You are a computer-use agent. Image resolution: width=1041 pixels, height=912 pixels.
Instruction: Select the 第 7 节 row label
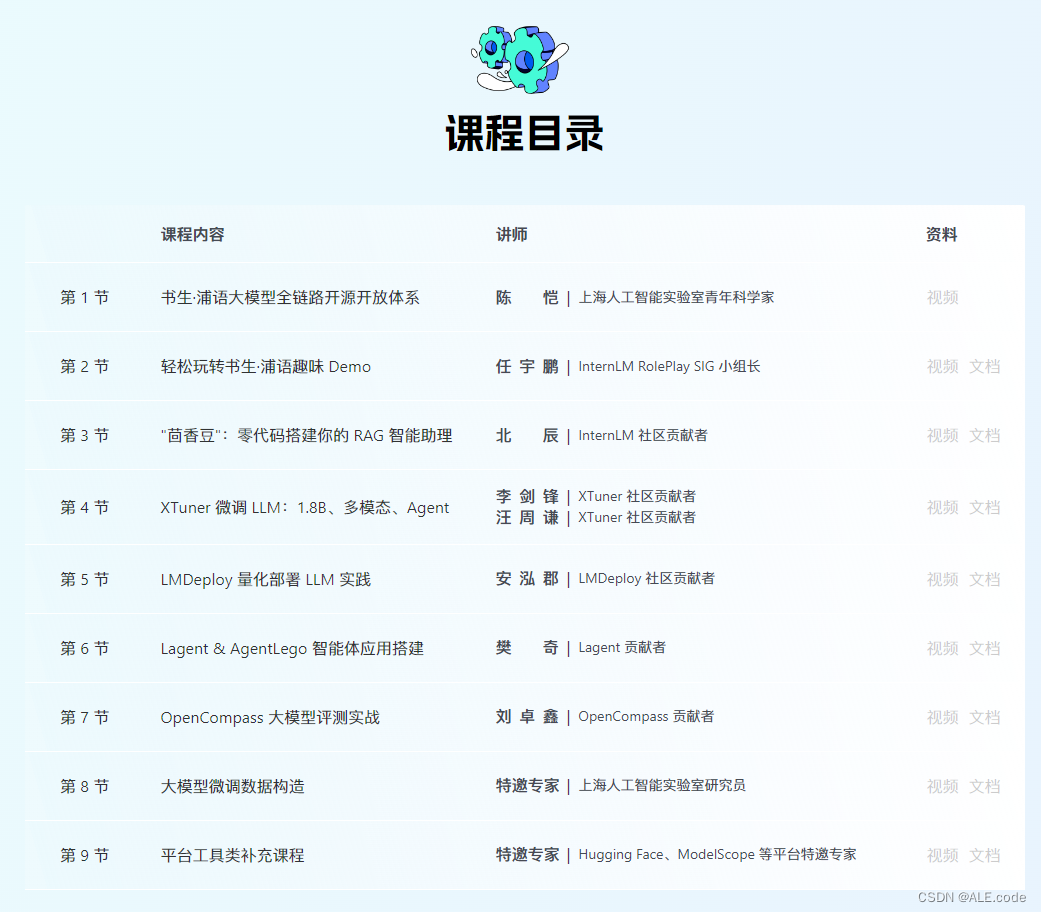coord(84,718)
